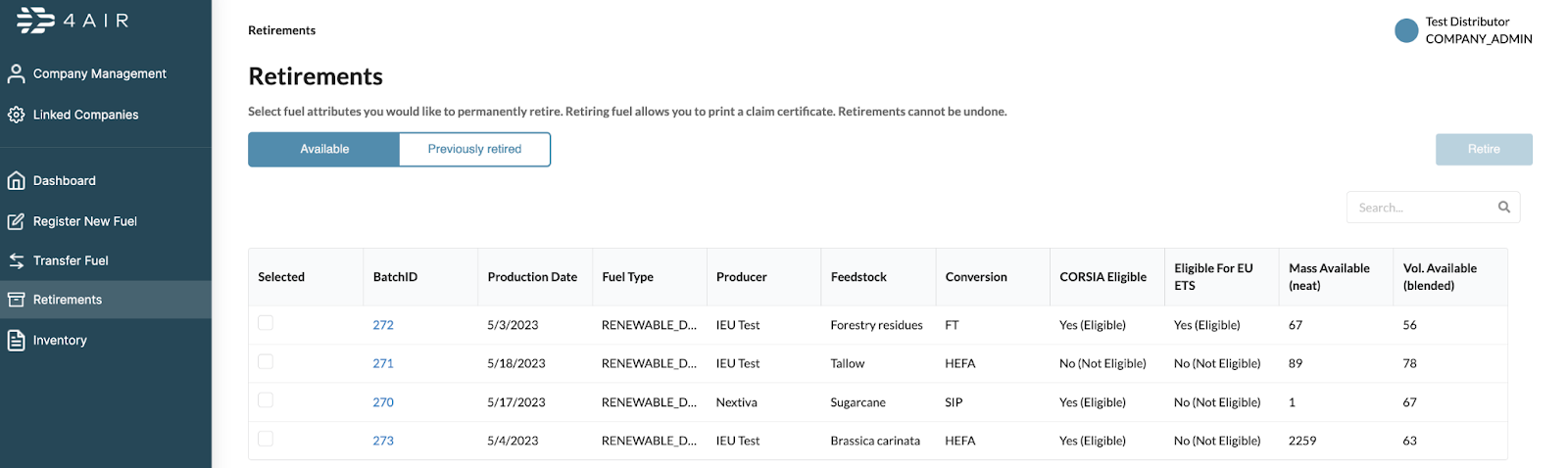Open batch ID 272 link
The height and width of the screenshot is (468, 1568).
click(x=383, y=325)
